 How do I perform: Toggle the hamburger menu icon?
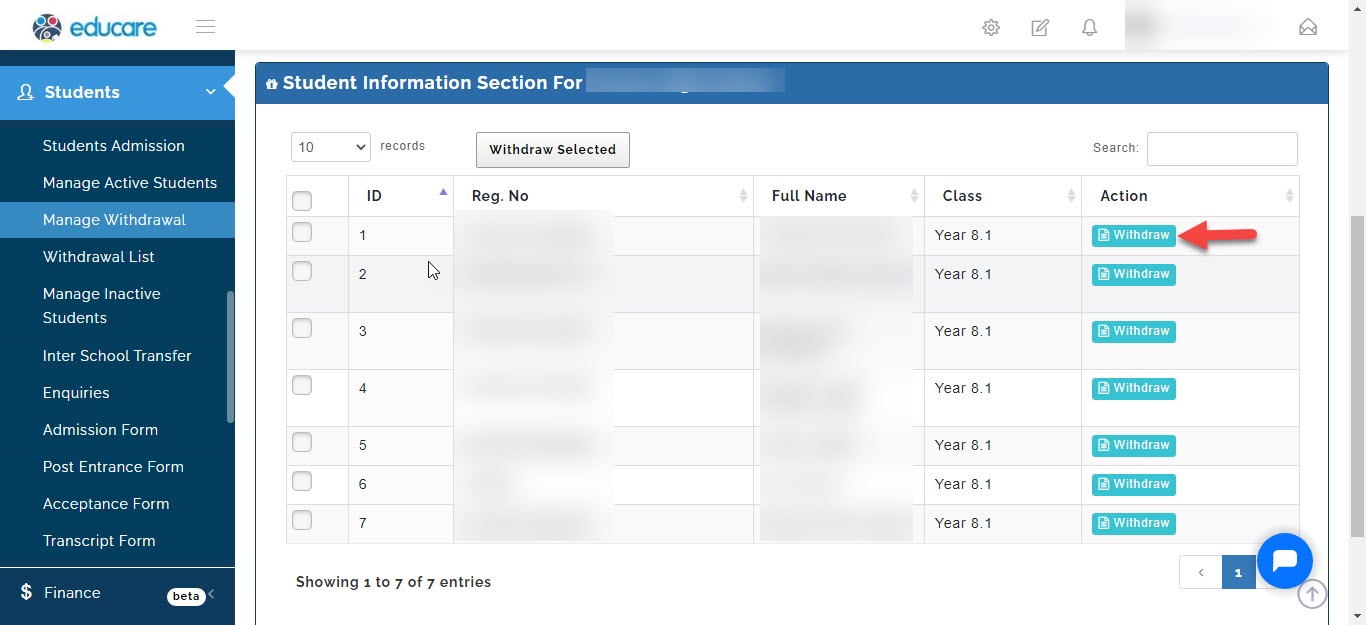(206, 27)
